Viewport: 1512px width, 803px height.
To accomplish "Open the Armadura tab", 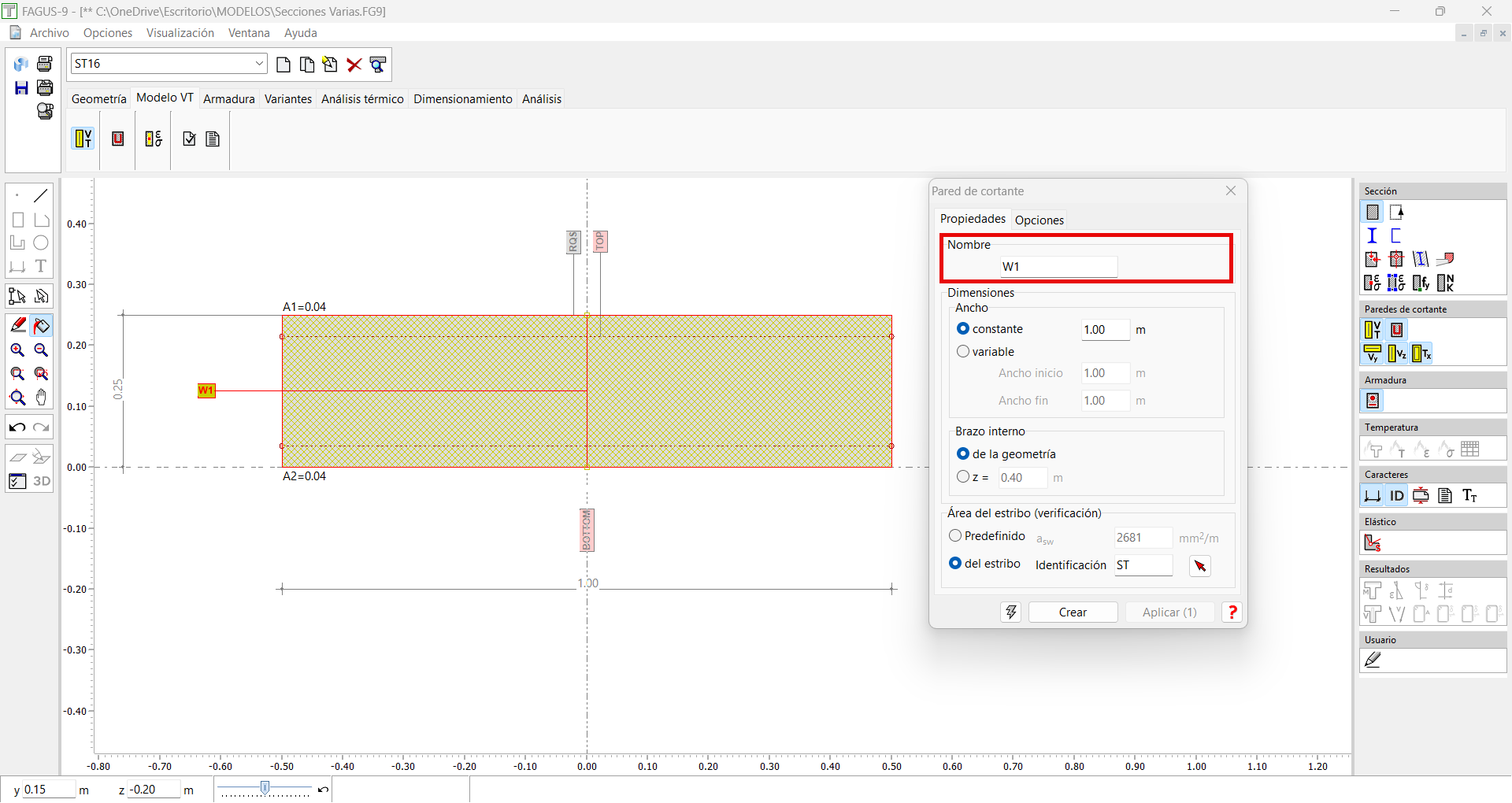I will (228, 99).
